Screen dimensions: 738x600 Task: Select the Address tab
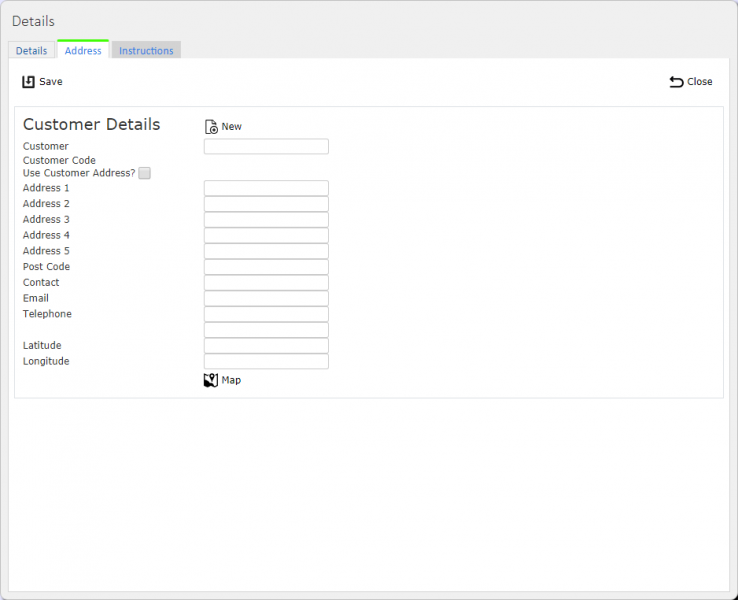[83, 50]
